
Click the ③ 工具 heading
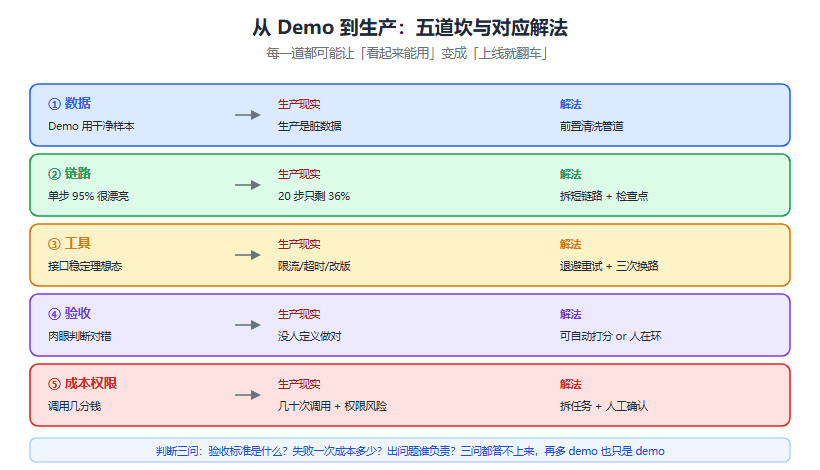[70, 244]
